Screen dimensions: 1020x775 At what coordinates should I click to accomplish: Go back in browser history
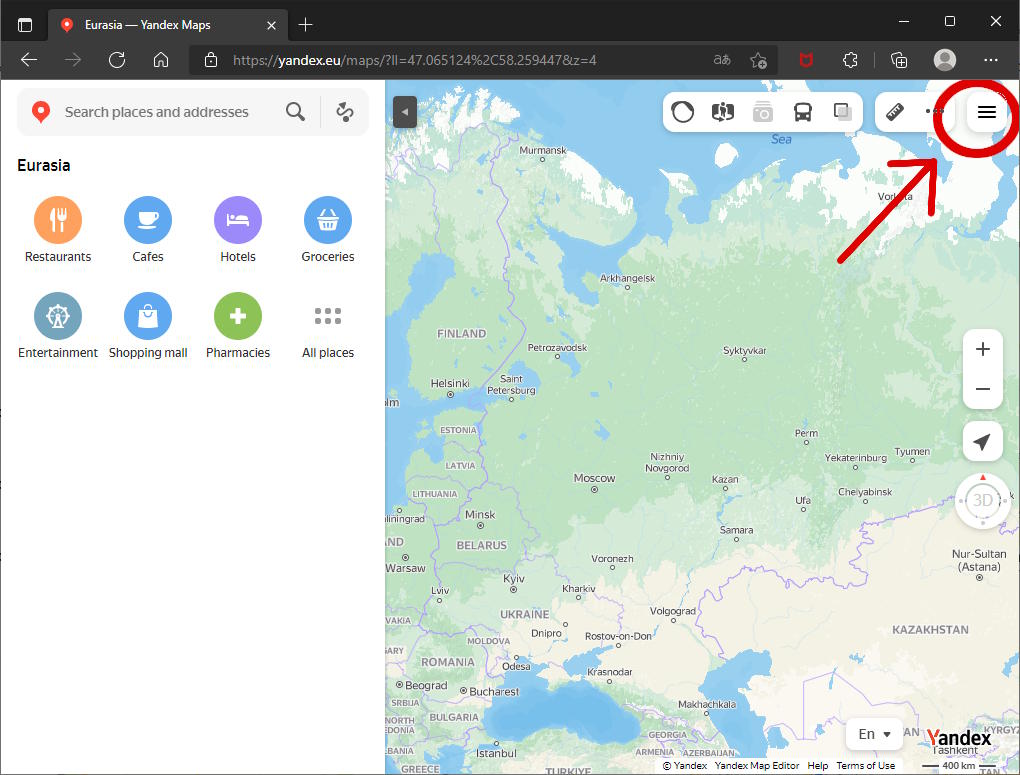(29, 61)
